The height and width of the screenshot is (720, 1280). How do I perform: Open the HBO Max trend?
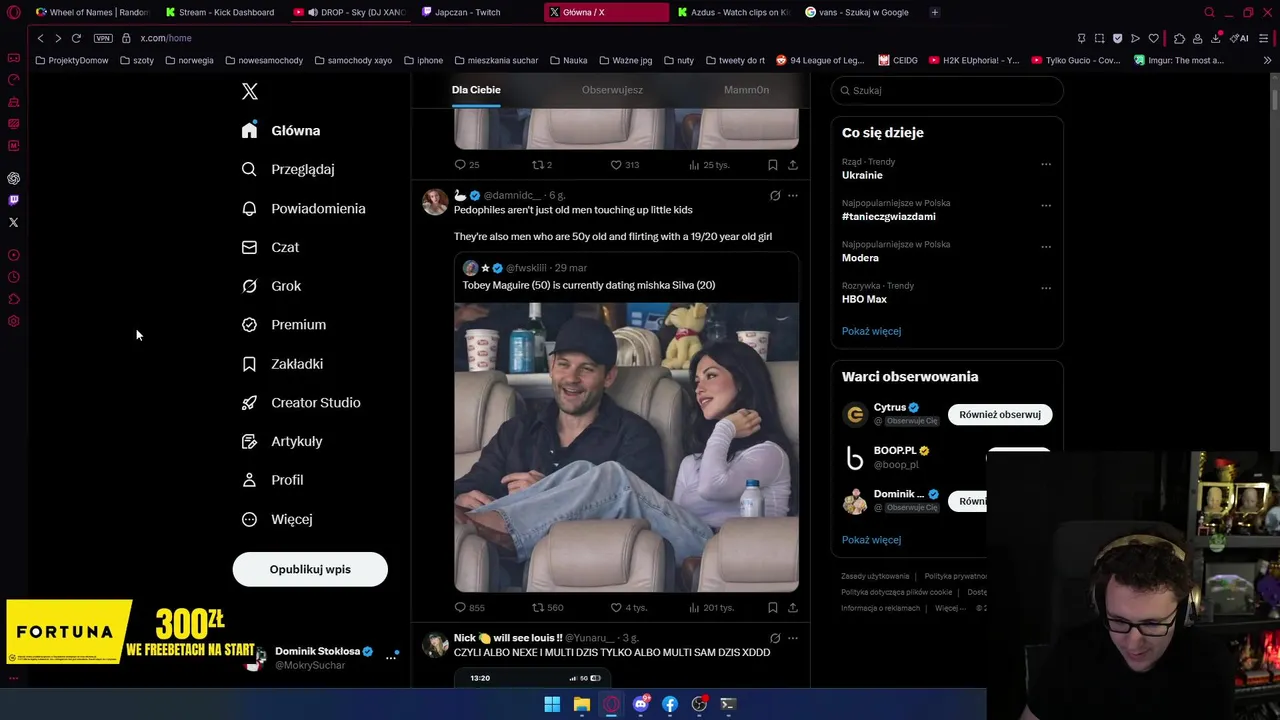(864, 299)
